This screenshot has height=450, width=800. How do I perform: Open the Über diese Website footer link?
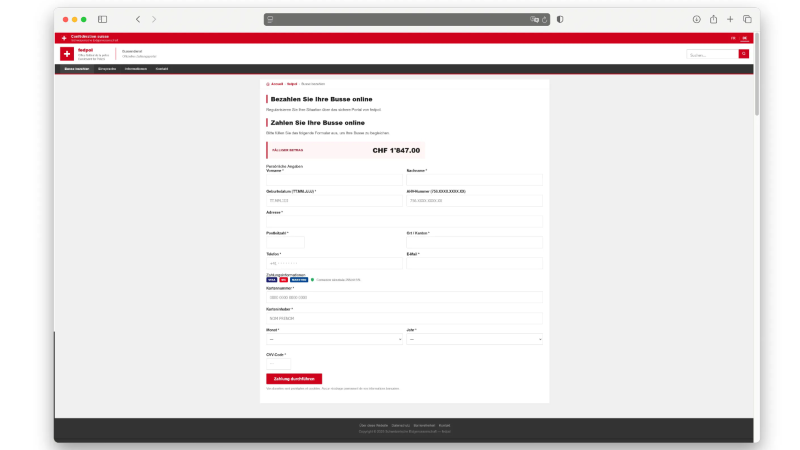click(373, 426)
